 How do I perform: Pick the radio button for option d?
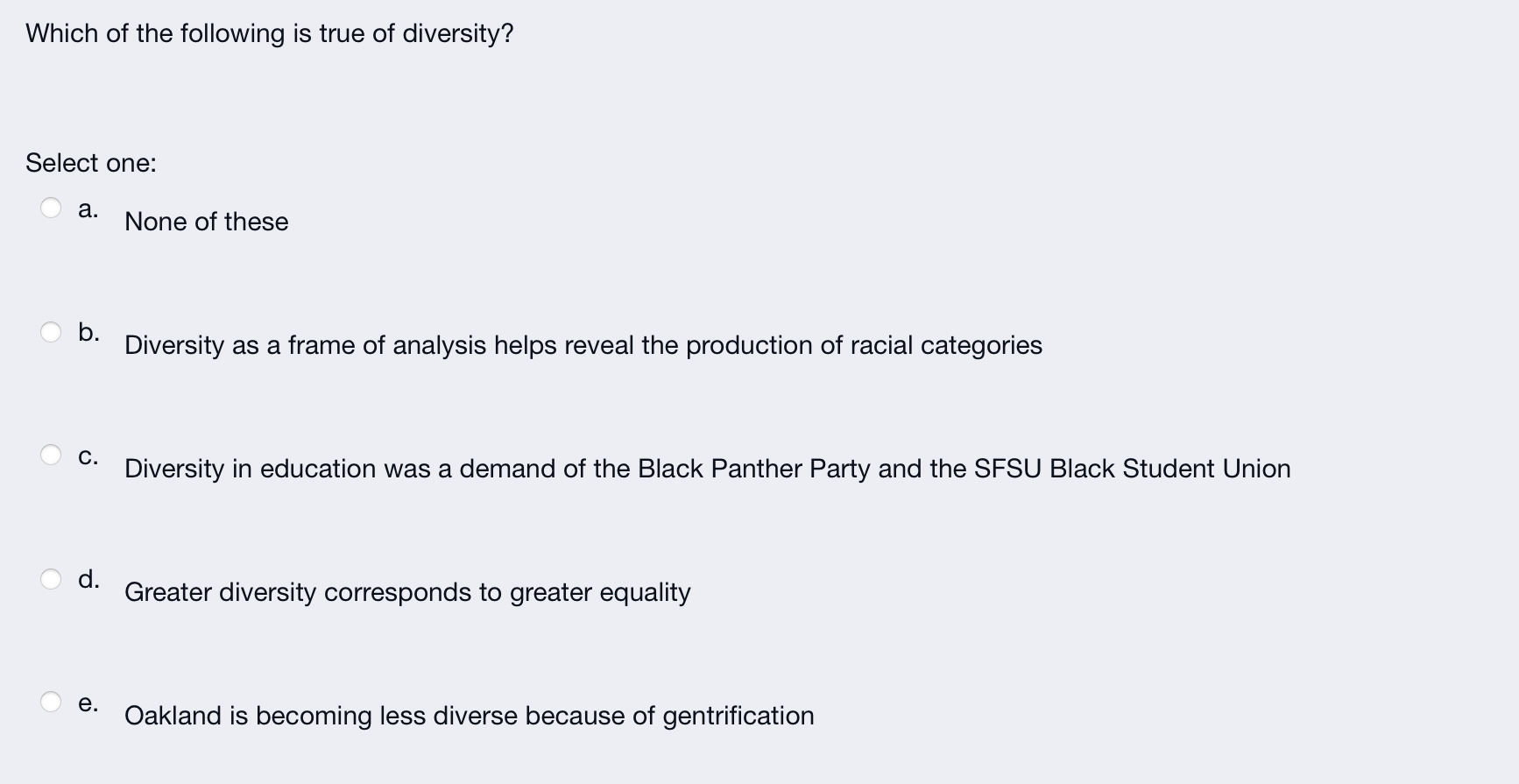[x=51, y=578]
